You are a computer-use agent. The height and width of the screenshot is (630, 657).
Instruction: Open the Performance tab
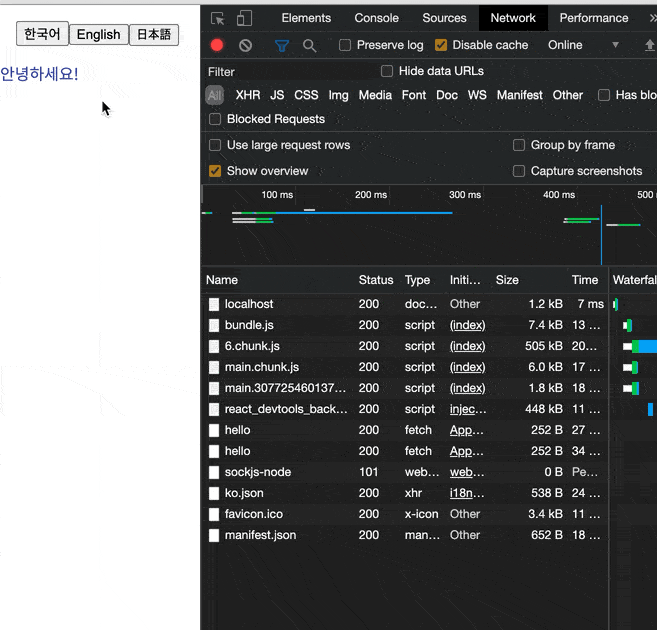pyautogui.click(x=594, y=18)
